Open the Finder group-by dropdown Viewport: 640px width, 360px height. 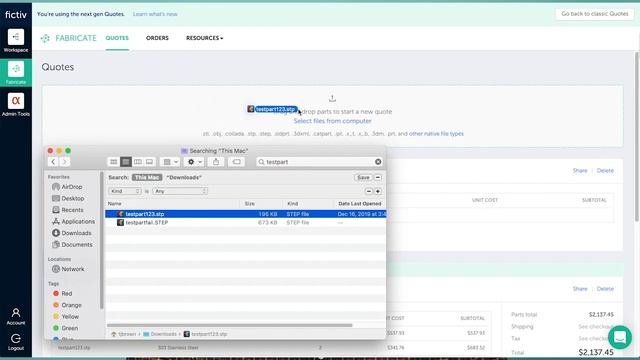click(170, 162)
